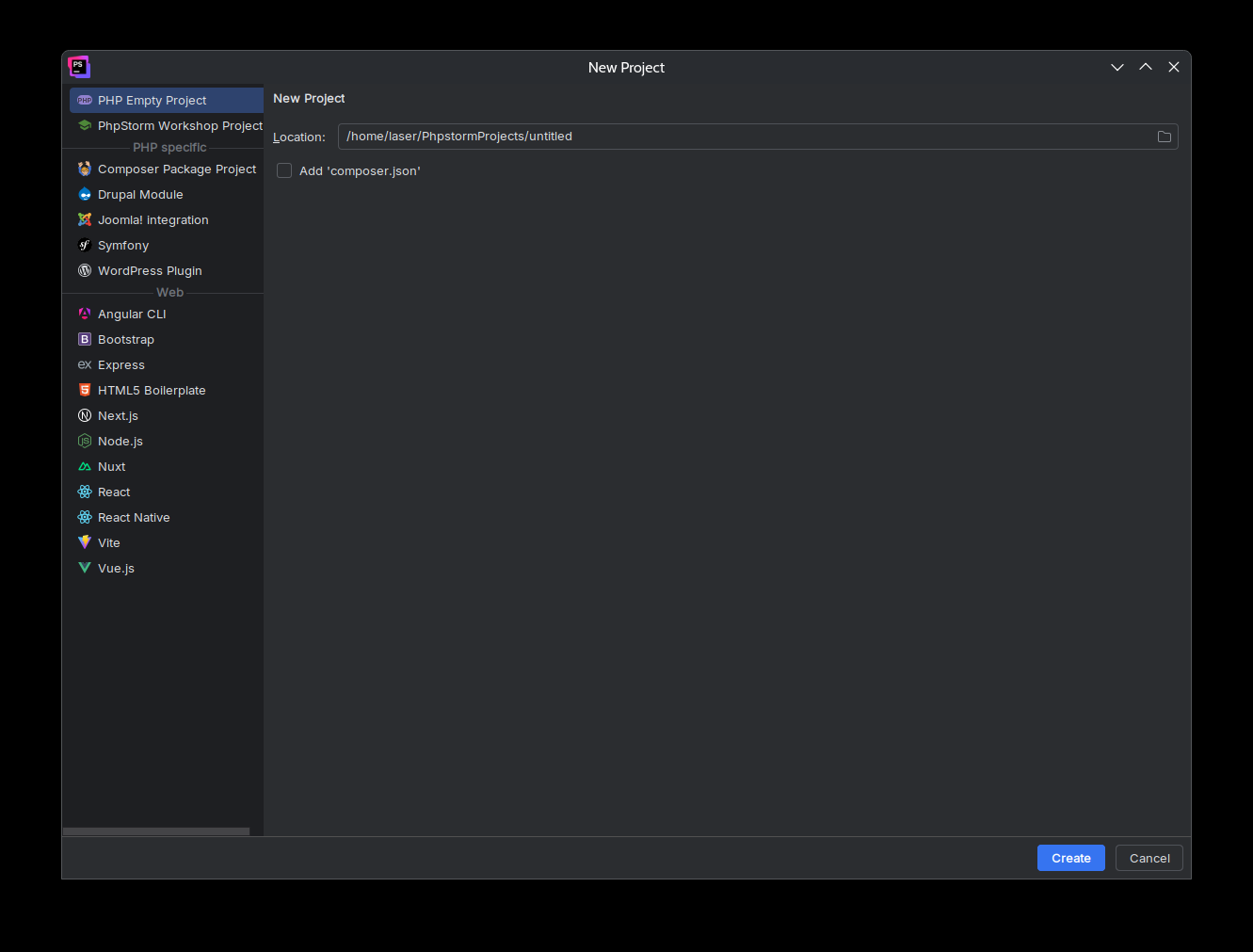This screenshot has width=1253, height=952.
Task: Select PHP Empty Project type
Action: 152,101
